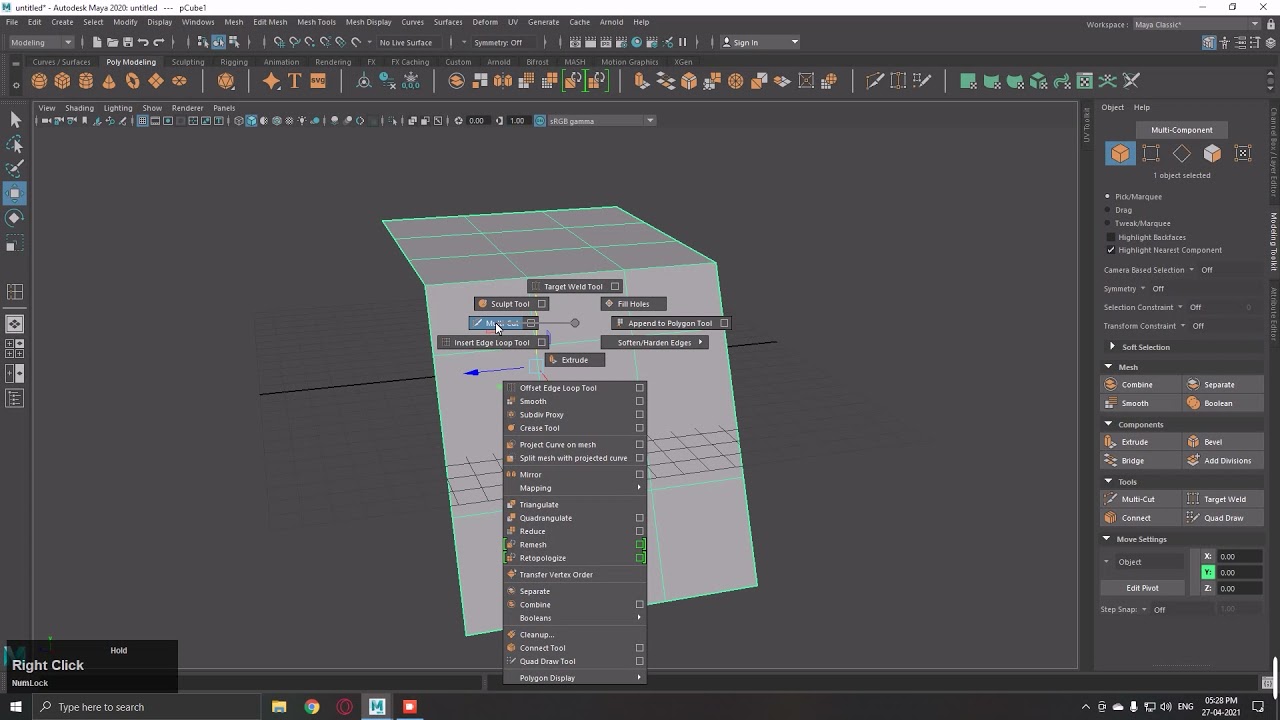This screenshot has height=720, width=1280.
Task: Choose Insert Edge Loop Tool in marking menu
Action: [492, 343]
